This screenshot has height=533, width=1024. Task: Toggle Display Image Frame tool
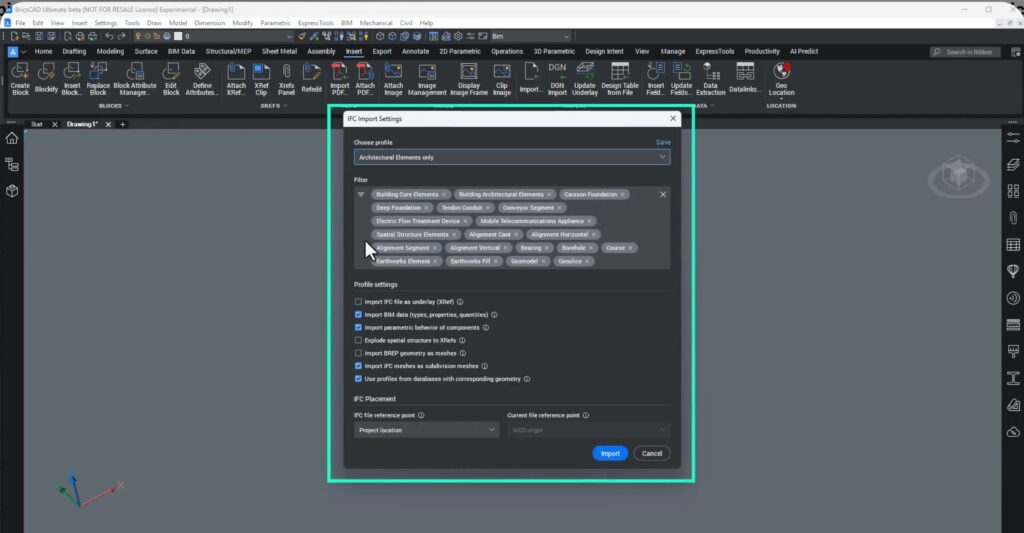pyautogui.click(x=469, y=78)
